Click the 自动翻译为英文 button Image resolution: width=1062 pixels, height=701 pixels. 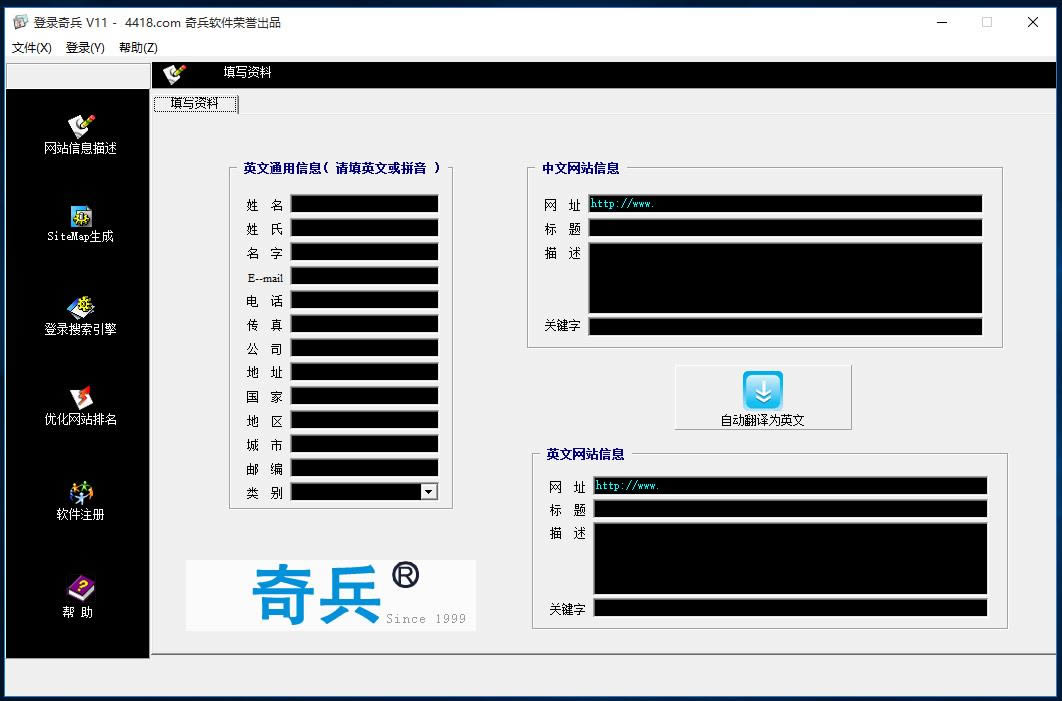(763, 398)
